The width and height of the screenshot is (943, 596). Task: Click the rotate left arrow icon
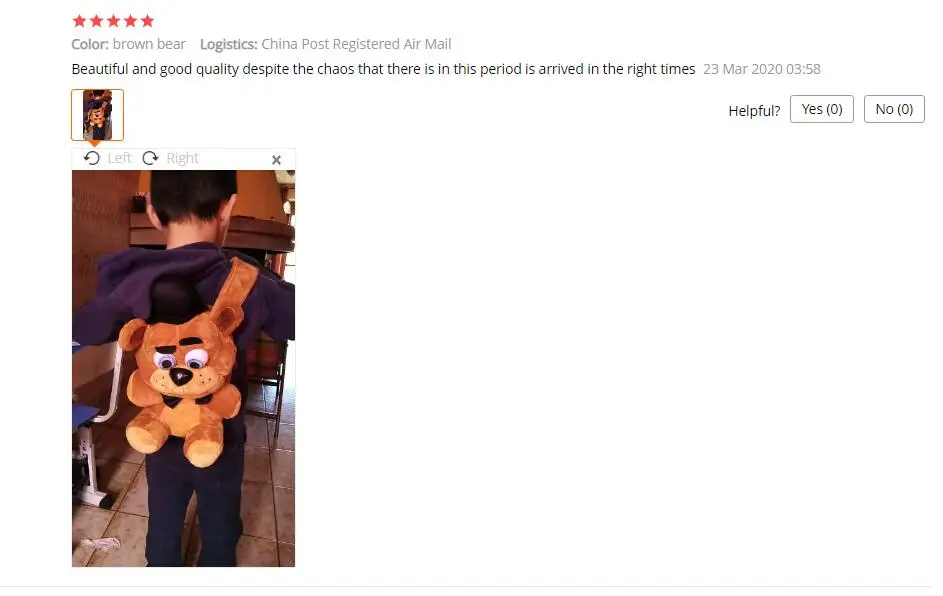tap(92, 158)
